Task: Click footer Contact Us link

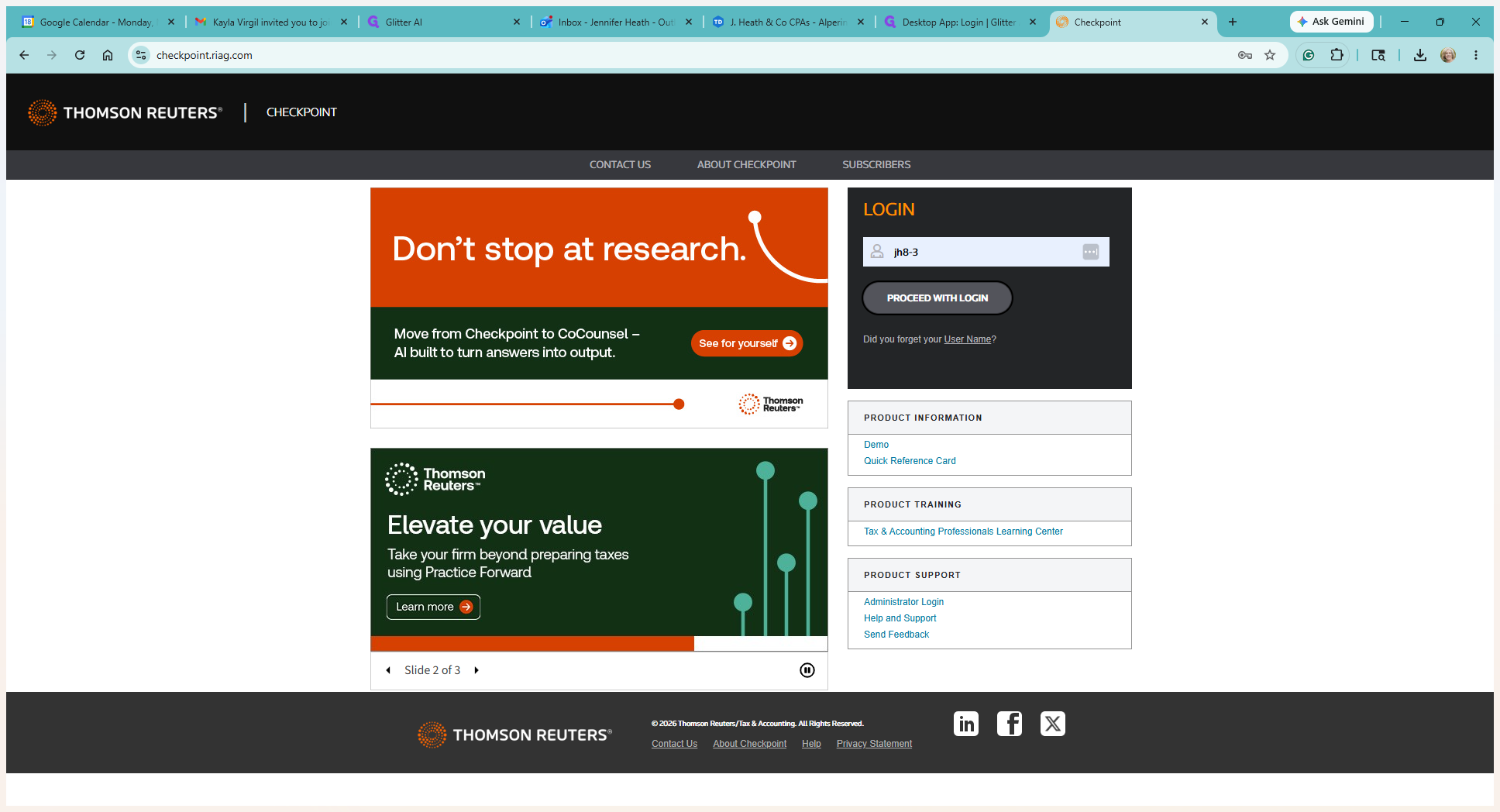Action: [x=674, y=744]
